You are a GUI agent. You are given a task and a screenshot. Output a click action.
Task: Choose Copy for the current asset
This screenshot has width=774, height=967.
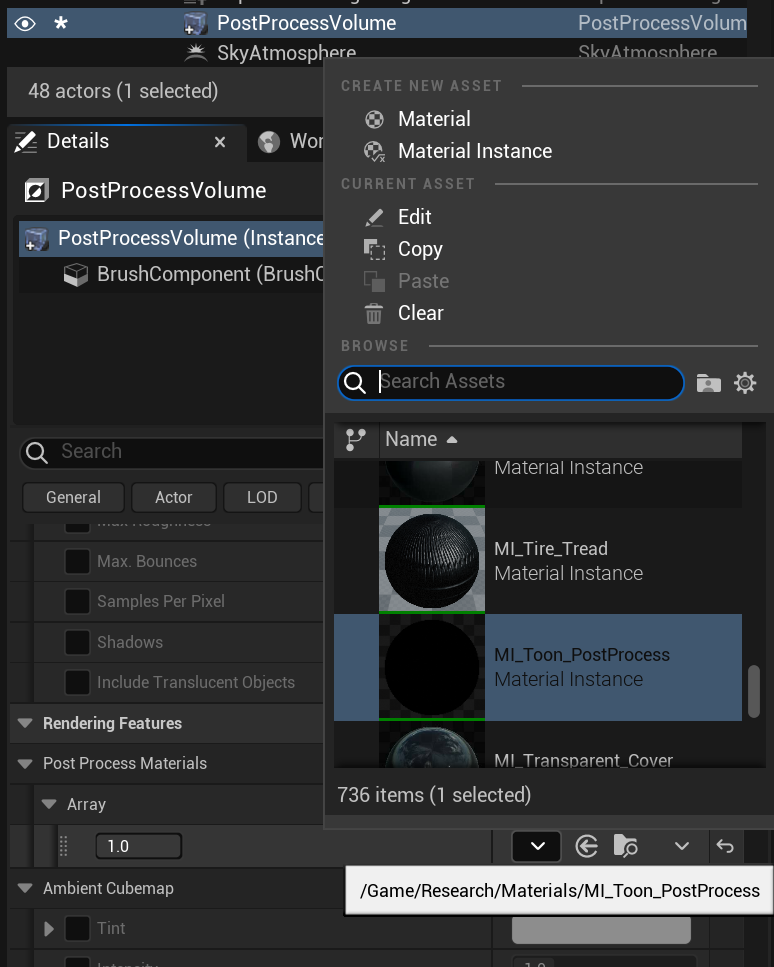(x=420, y=249)
